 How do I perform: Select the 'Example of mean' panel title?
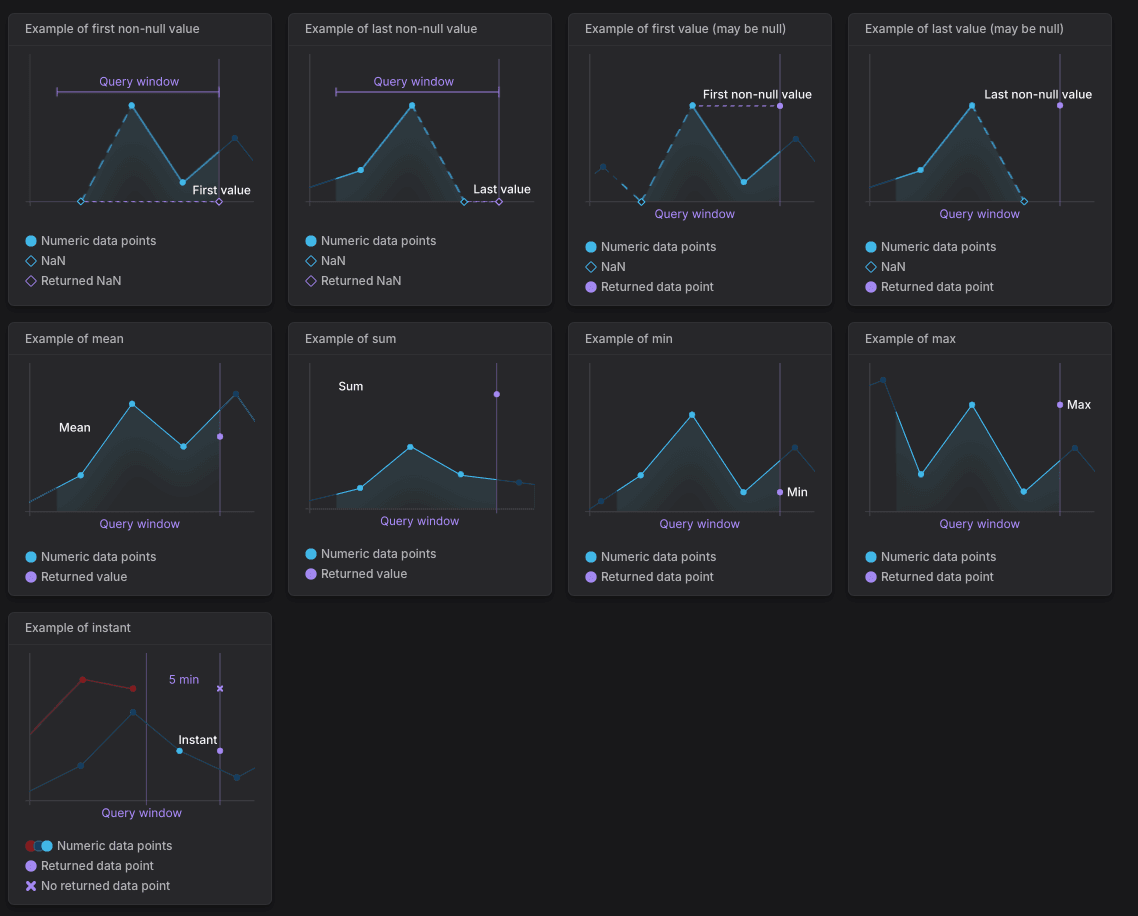(x=74, y=339)
